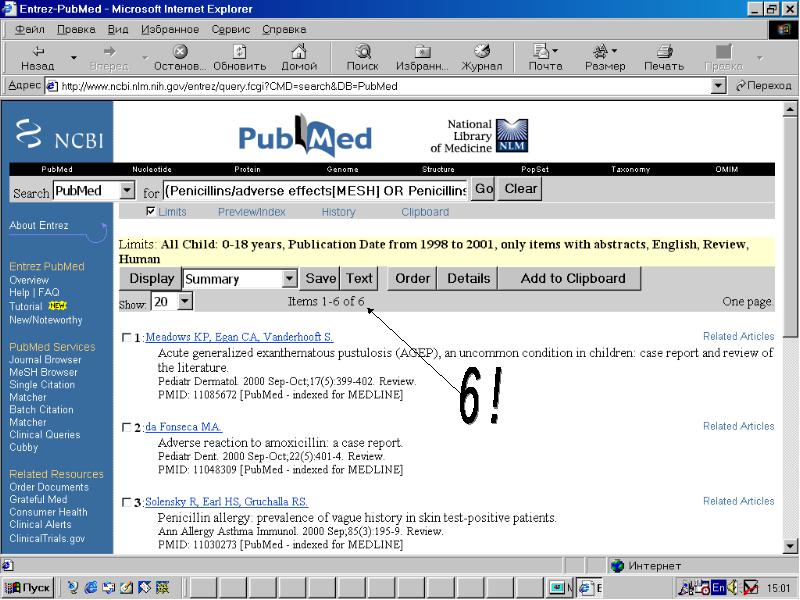Click the Internet Explorer icon in the taskbar quick launch
The width and height of the screenshot is (800, 600).
click(91, 588)
